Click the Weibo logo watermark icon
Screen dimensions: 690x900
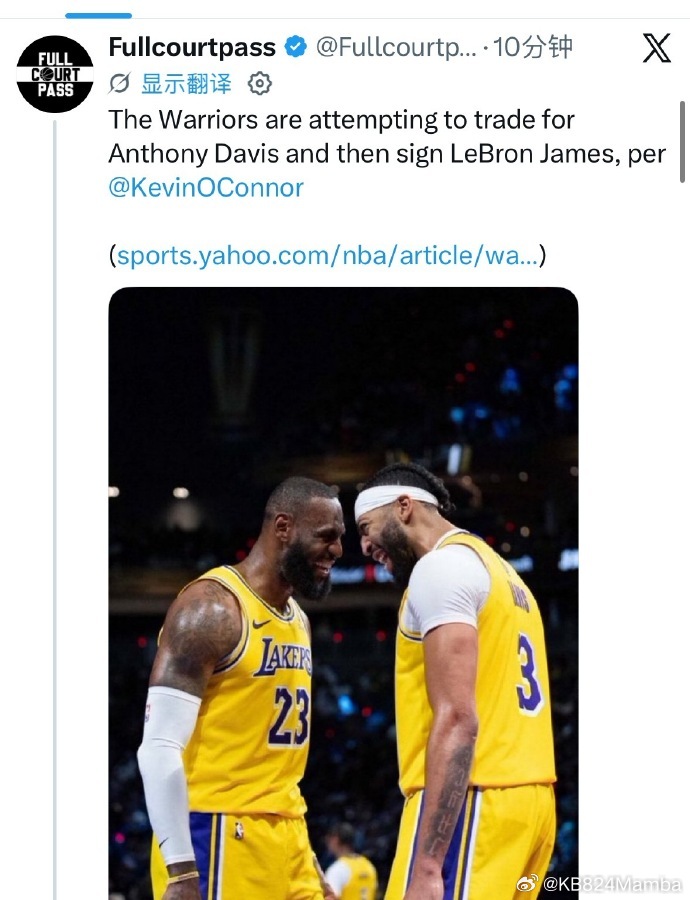click(528, 883)
